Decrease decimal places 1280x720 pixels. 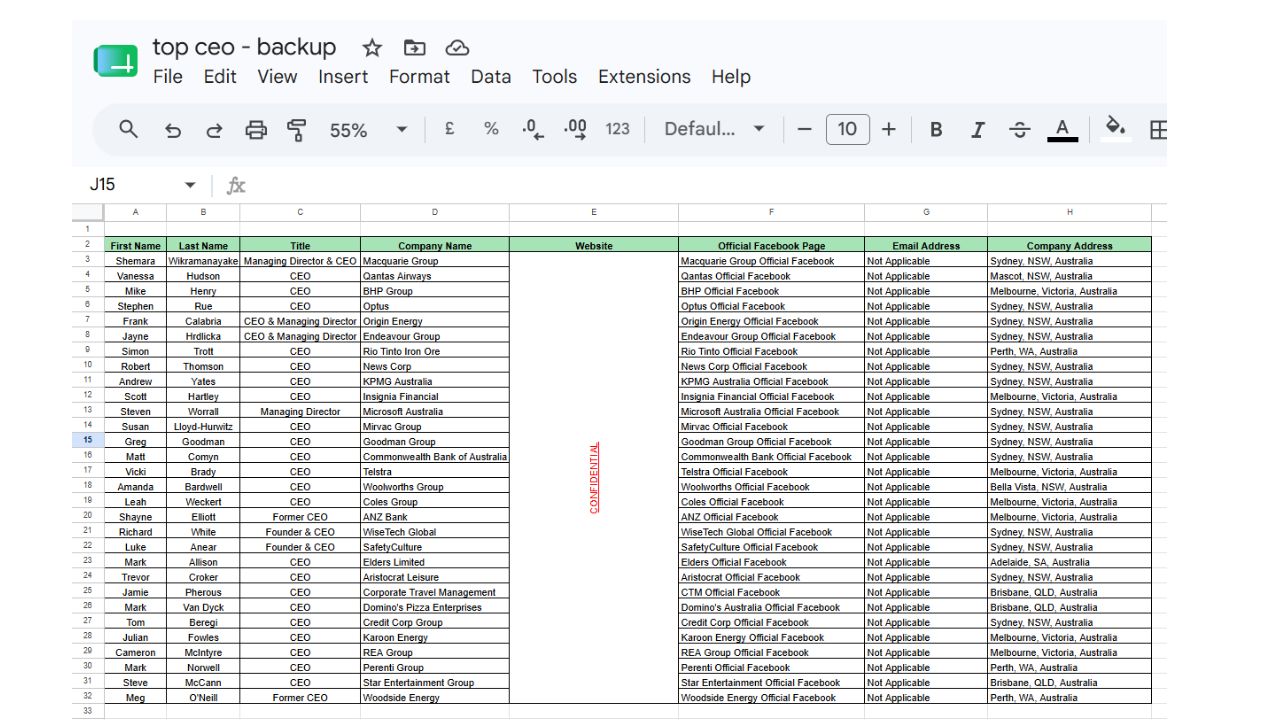[x=532, y=129]
